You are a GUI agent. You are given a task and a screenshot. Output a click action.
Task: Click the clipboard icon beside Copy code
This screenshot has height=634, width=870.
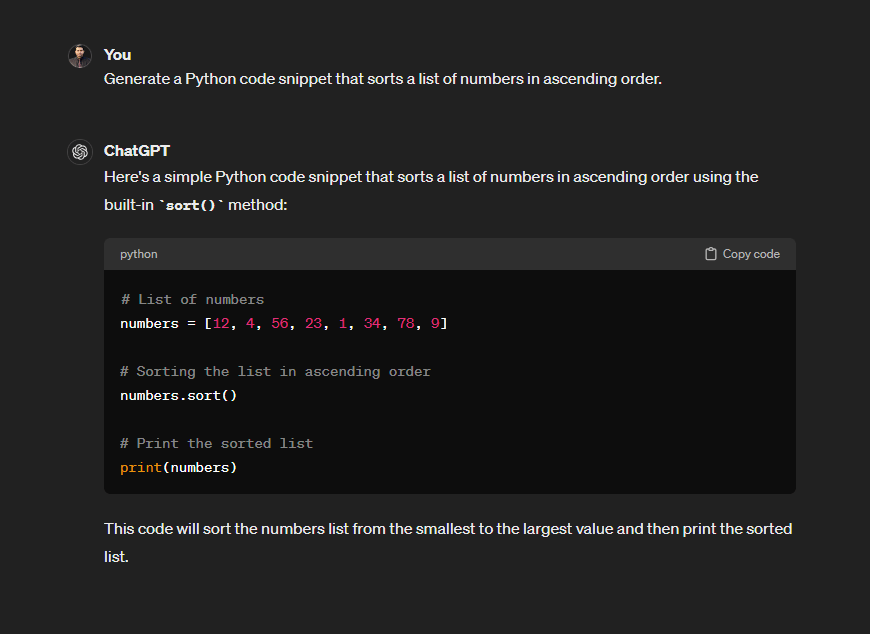click(x=710, y=254)
